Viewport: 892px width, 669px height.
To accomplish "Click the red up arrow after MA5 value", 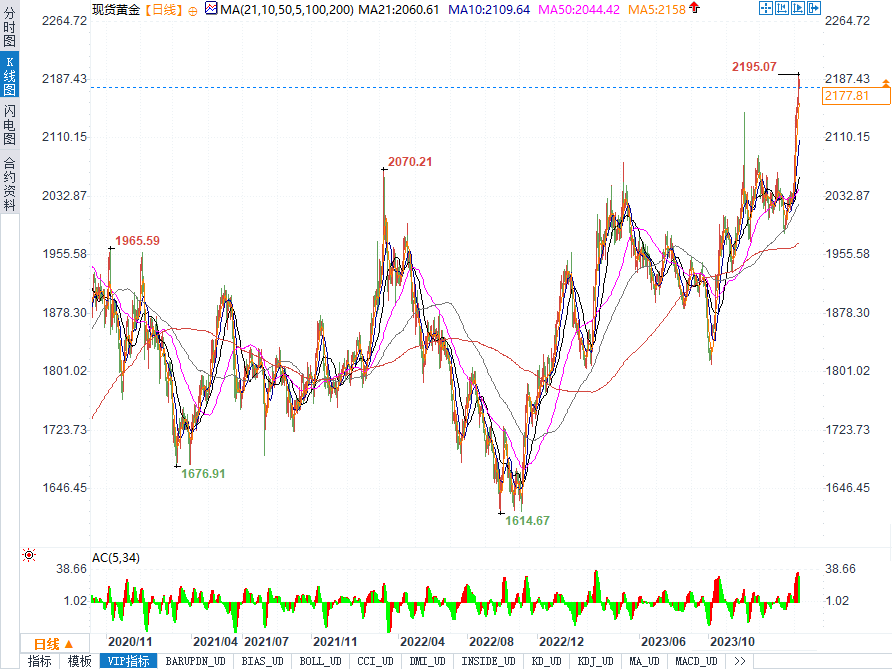I will coord(694,8).
